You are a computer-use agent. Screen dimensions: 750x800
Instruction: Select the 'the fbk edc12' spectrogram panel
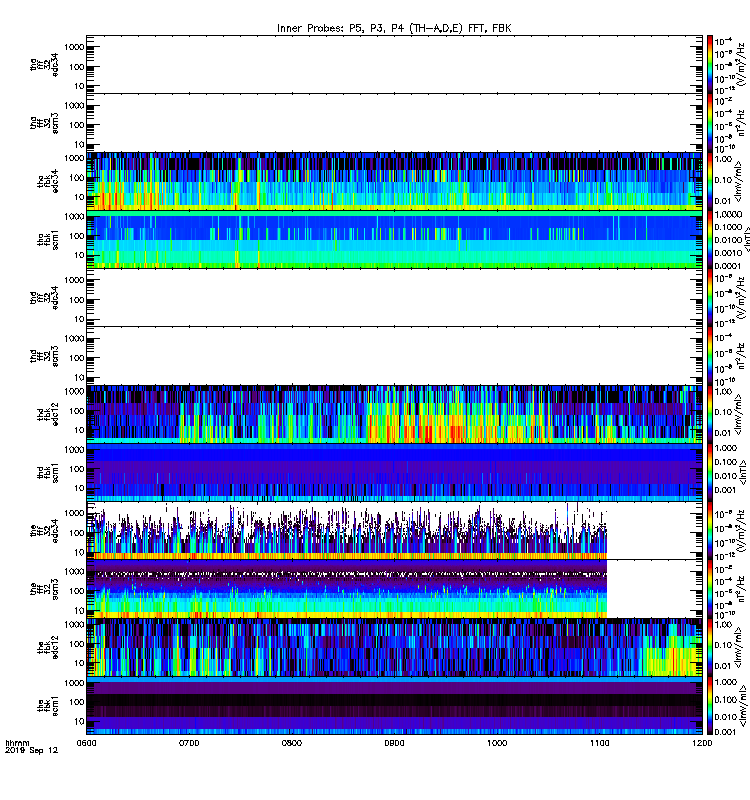394,647
